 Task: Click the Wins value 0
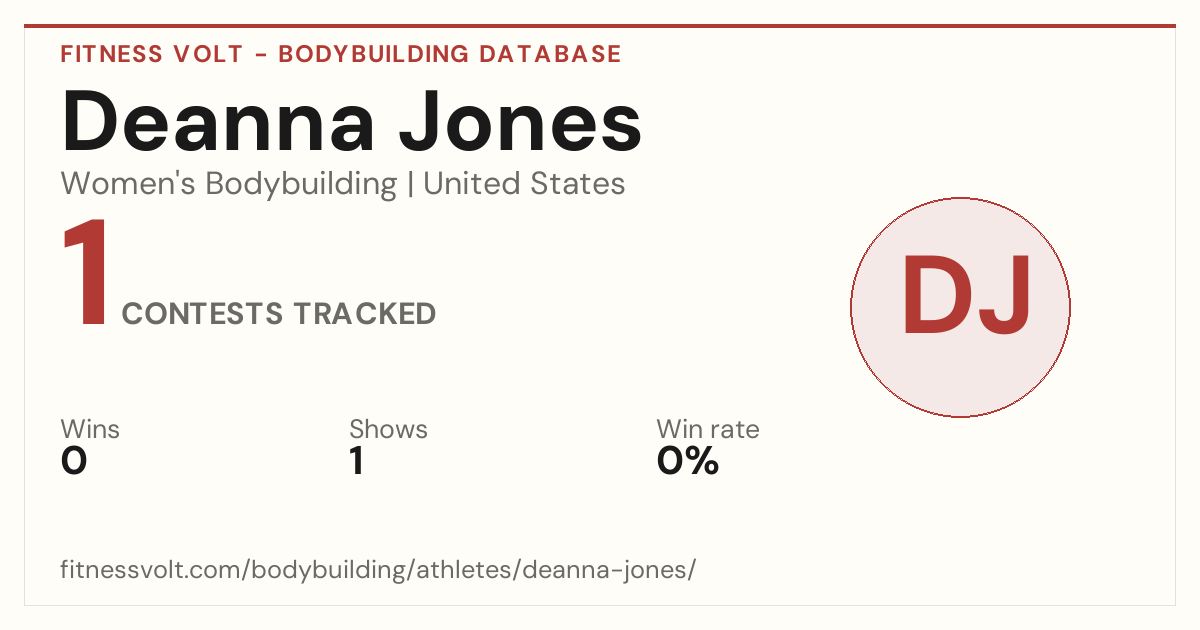[74, 461]
